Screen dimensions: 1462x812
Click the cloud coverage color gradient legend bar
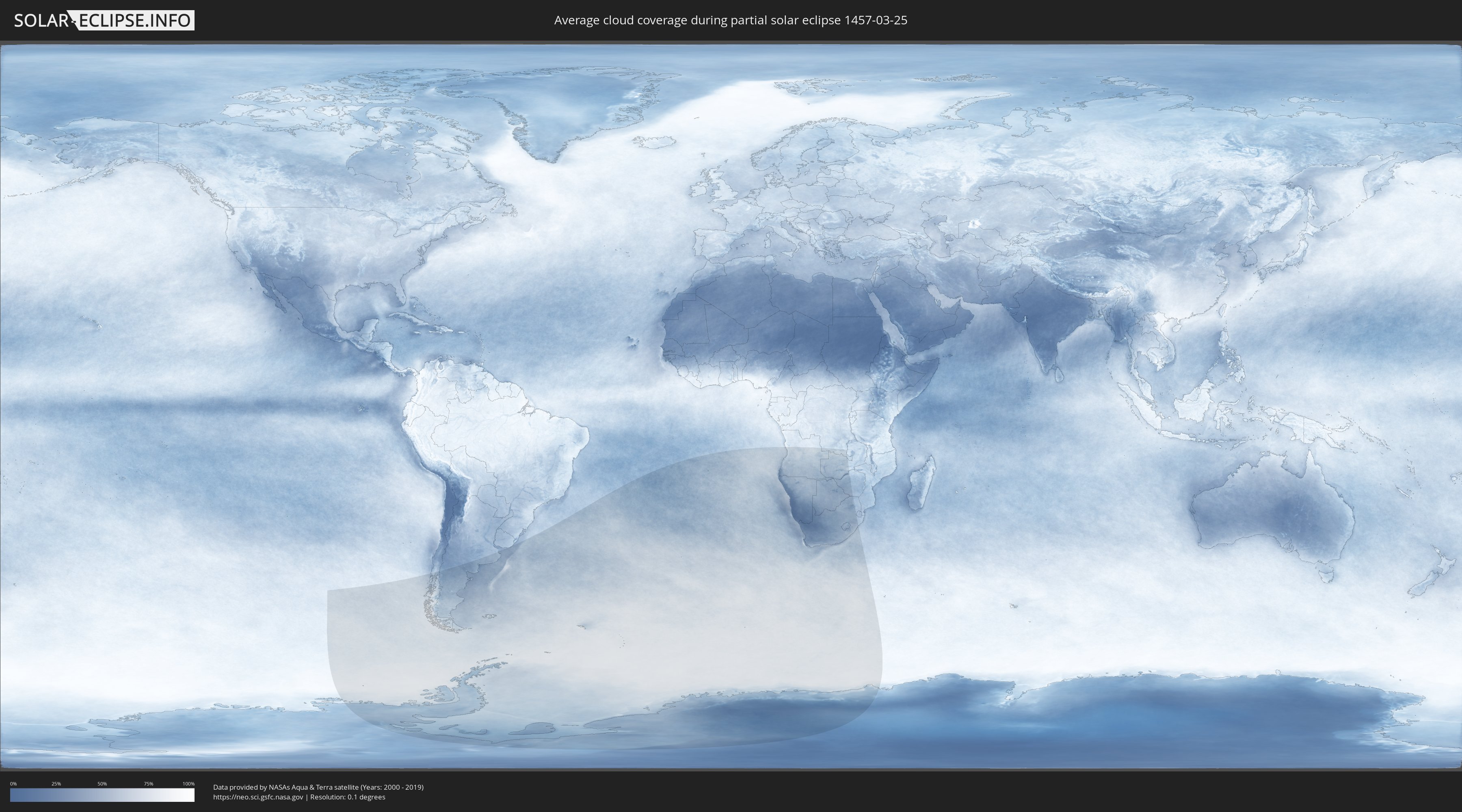pyautogui.click(x=102, y=795)
